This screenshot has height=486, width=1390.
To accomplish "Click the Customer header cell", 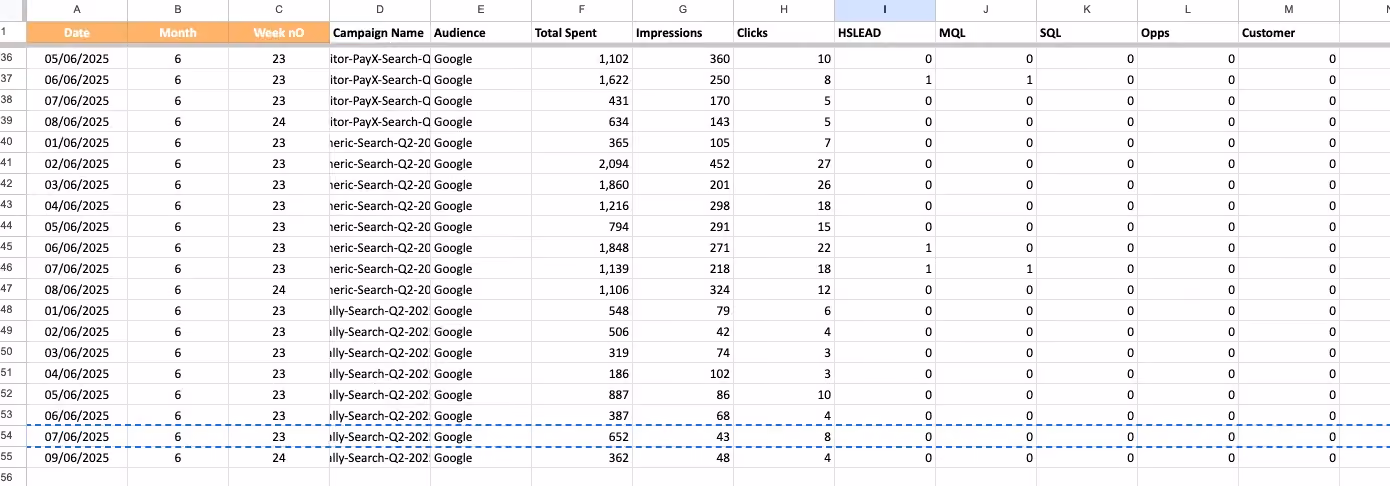I will click(1288, 33).
